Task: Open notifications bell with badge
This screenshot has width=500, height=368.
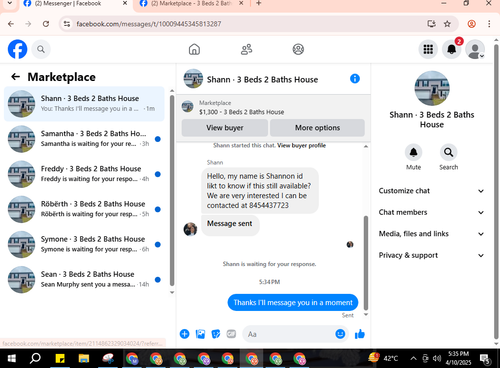Action: click(x=452, y=49)
